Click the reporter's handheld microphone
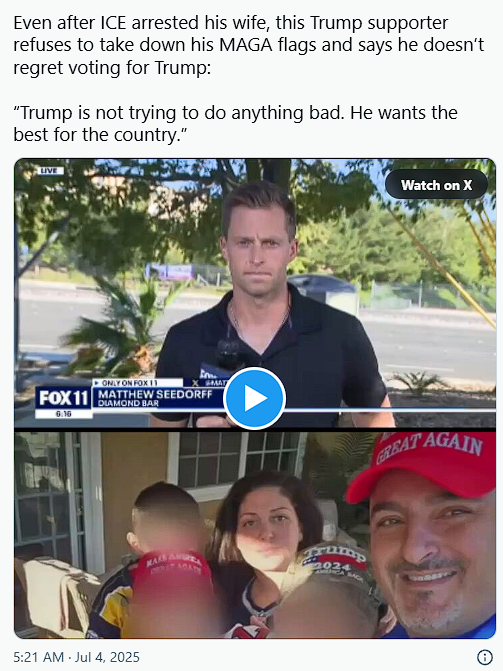 click(226, 357)
